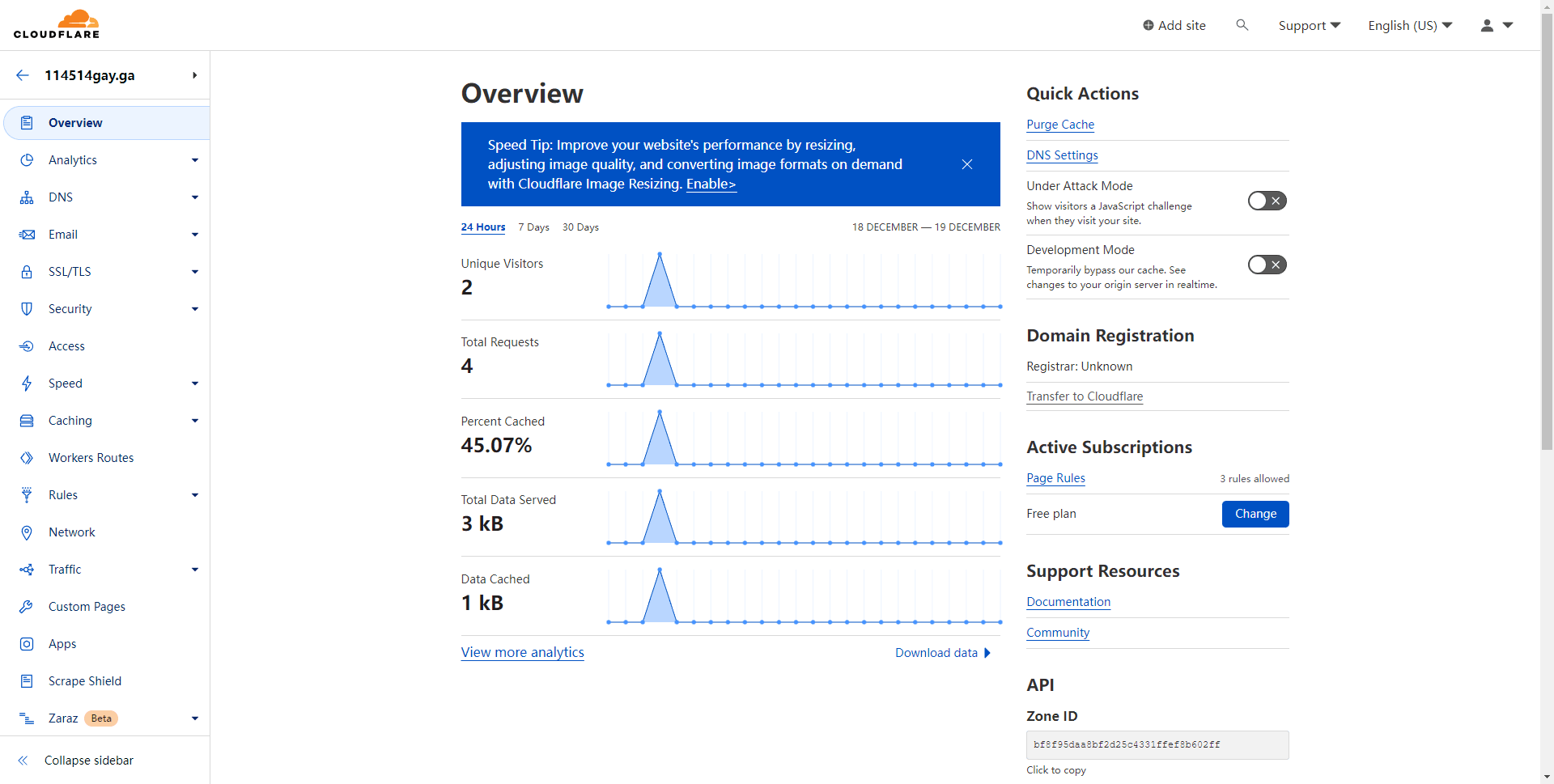Open Workers Routes in sidebar
This screenshot has width=1554, height=784.
(91, 458)
